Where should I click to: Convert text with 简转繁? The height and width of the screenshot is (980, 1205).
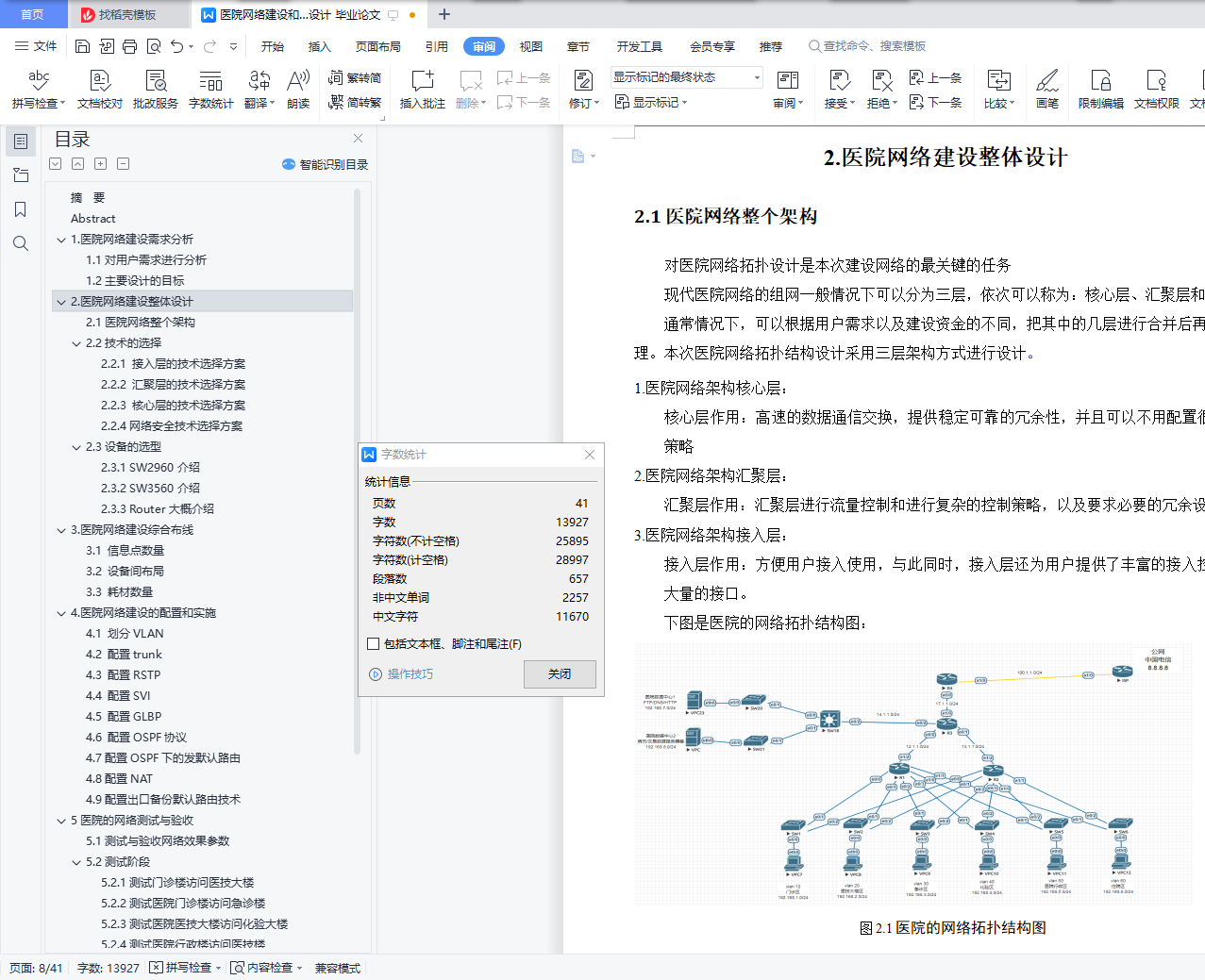(x=355, y=102)
